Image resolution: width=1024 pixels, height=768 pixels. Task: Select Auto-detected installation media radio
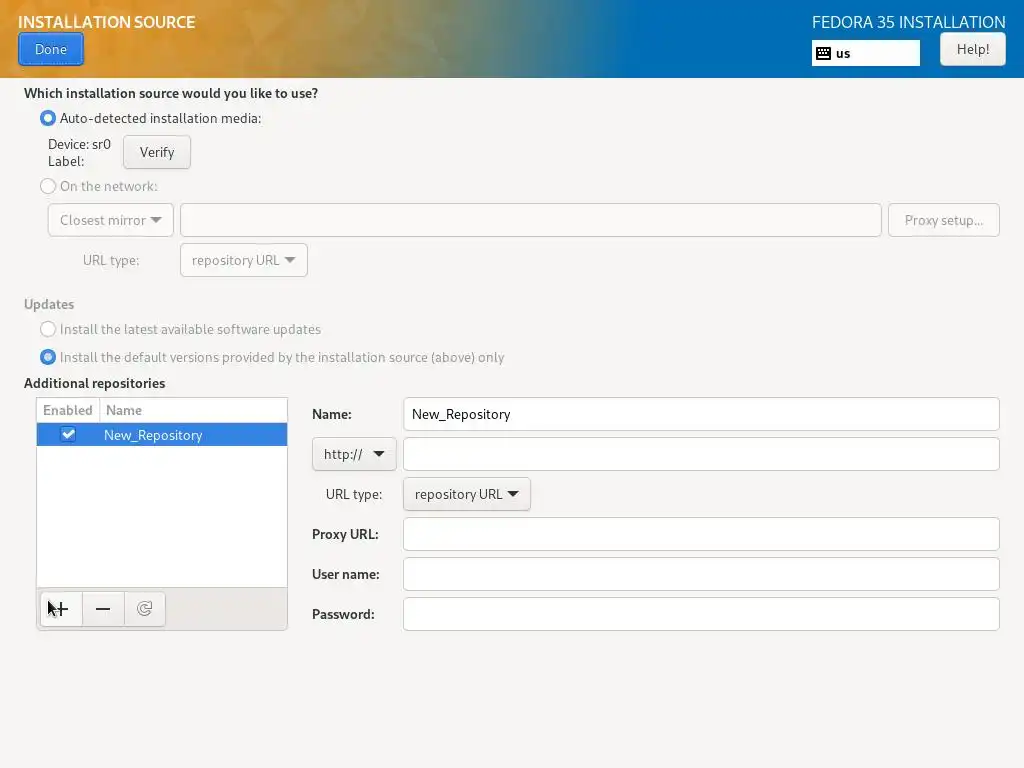click(48, 118)
